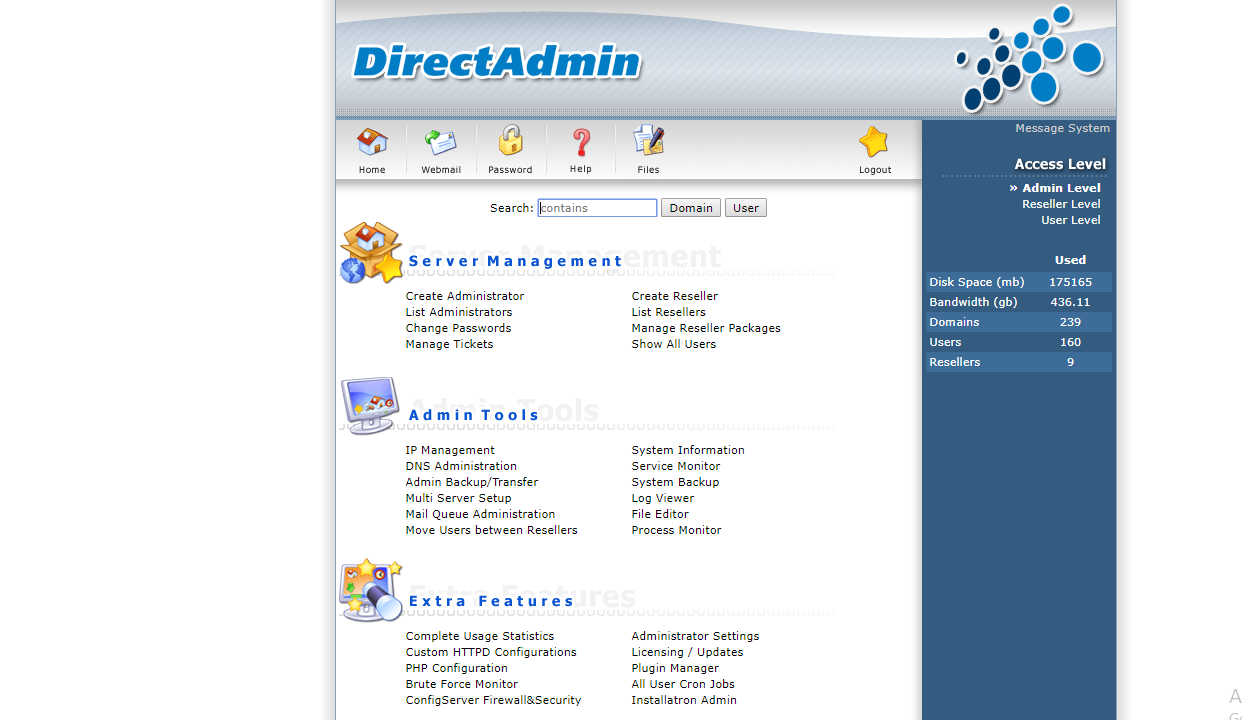Open Custom HTTPD Configurations
This screenshot has width=1242, height=720.
pyautogui.click(x=491, y=652)
